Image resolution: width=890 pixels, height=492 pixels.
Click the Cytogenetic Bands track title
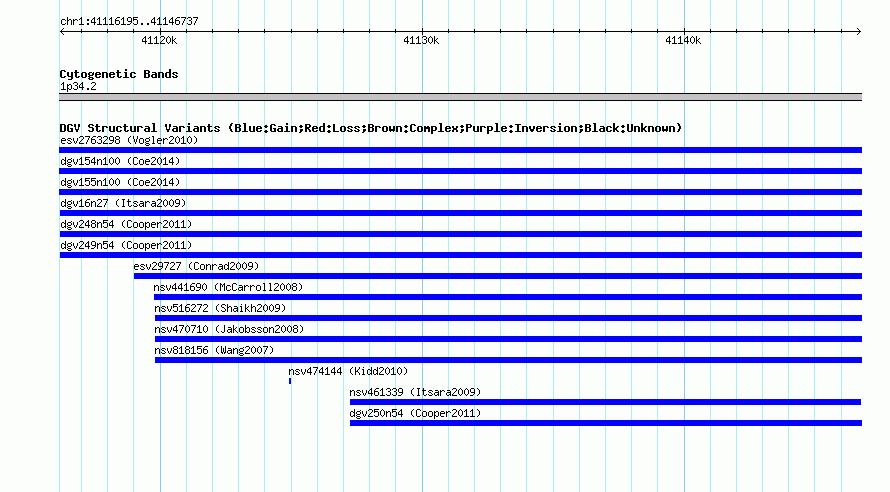click(119, 74)
